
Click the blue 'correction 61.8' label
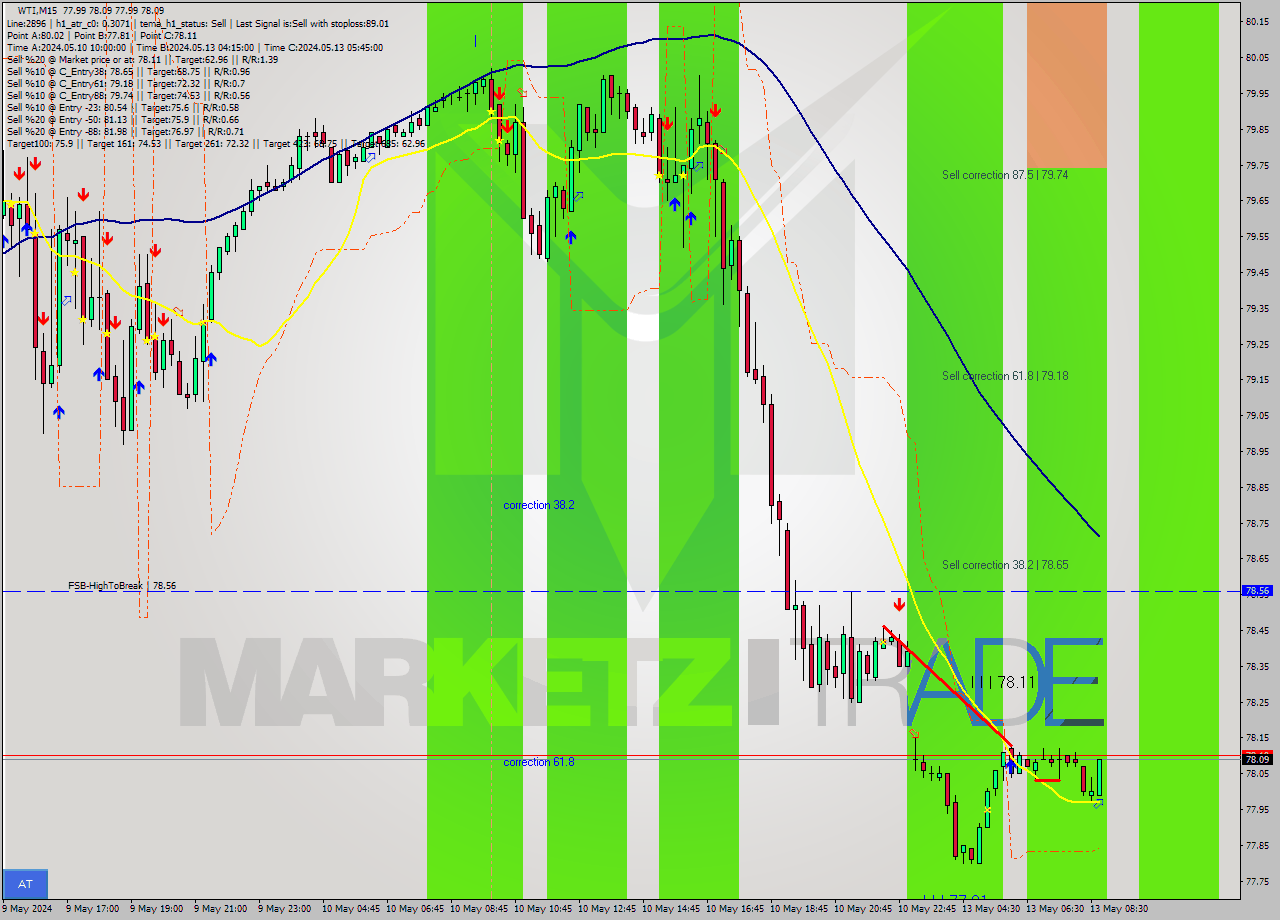pos(539,762)
